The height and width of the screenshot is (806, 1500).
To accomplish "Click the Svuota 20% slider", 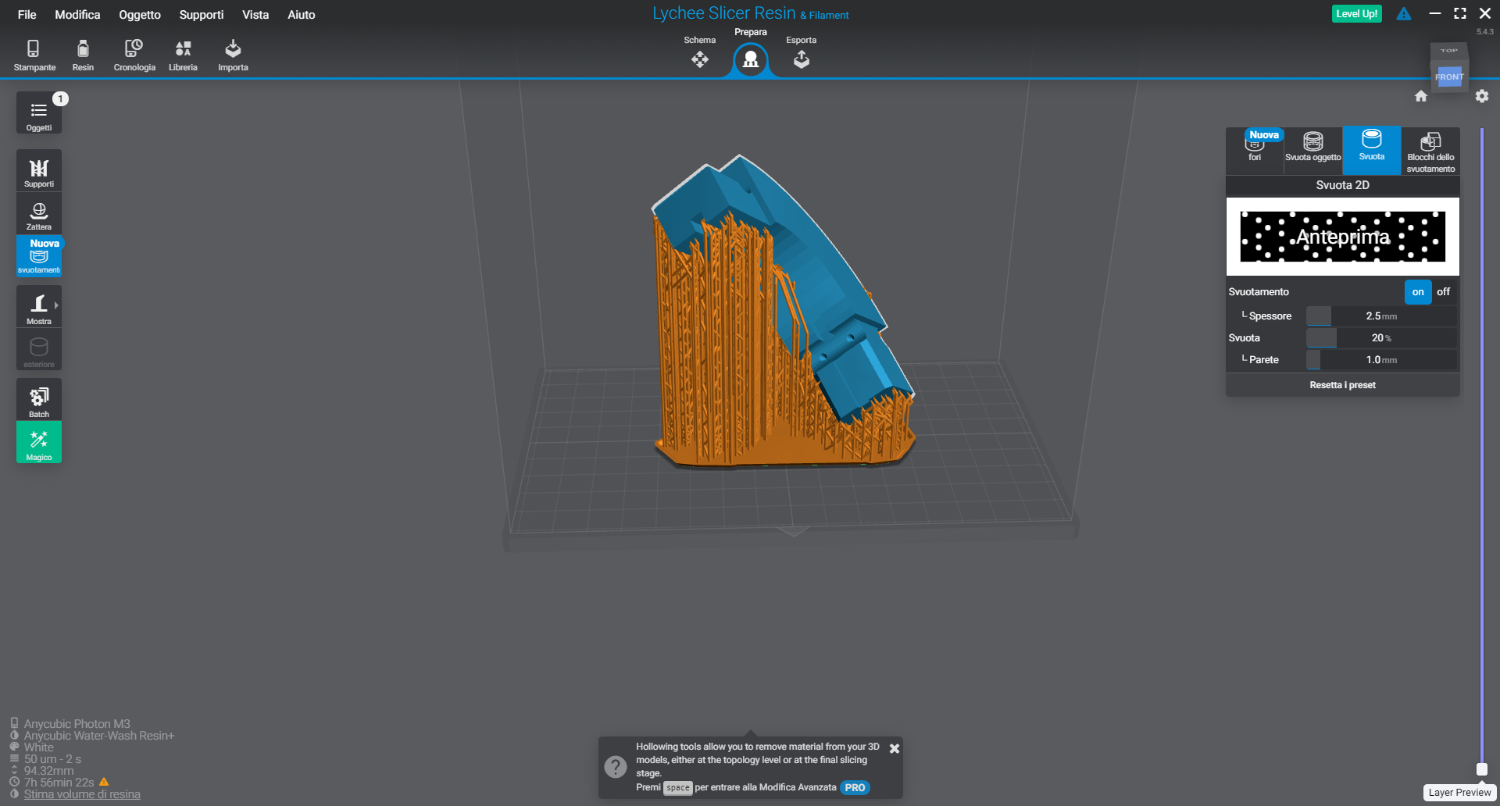I will pos(1380,338).
